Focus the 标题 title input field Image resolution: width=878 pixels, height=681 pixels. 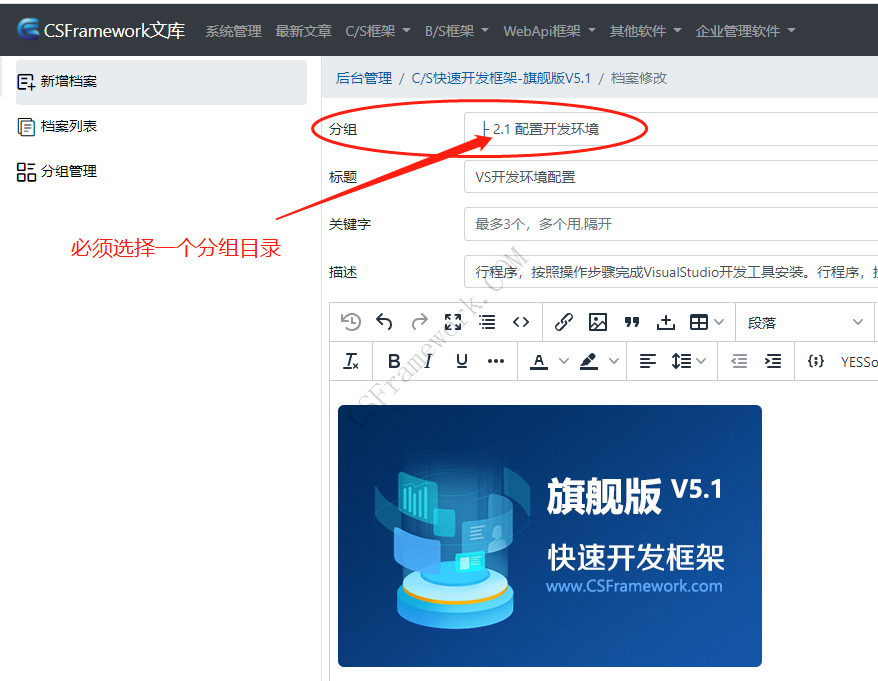tap(671, 177)
